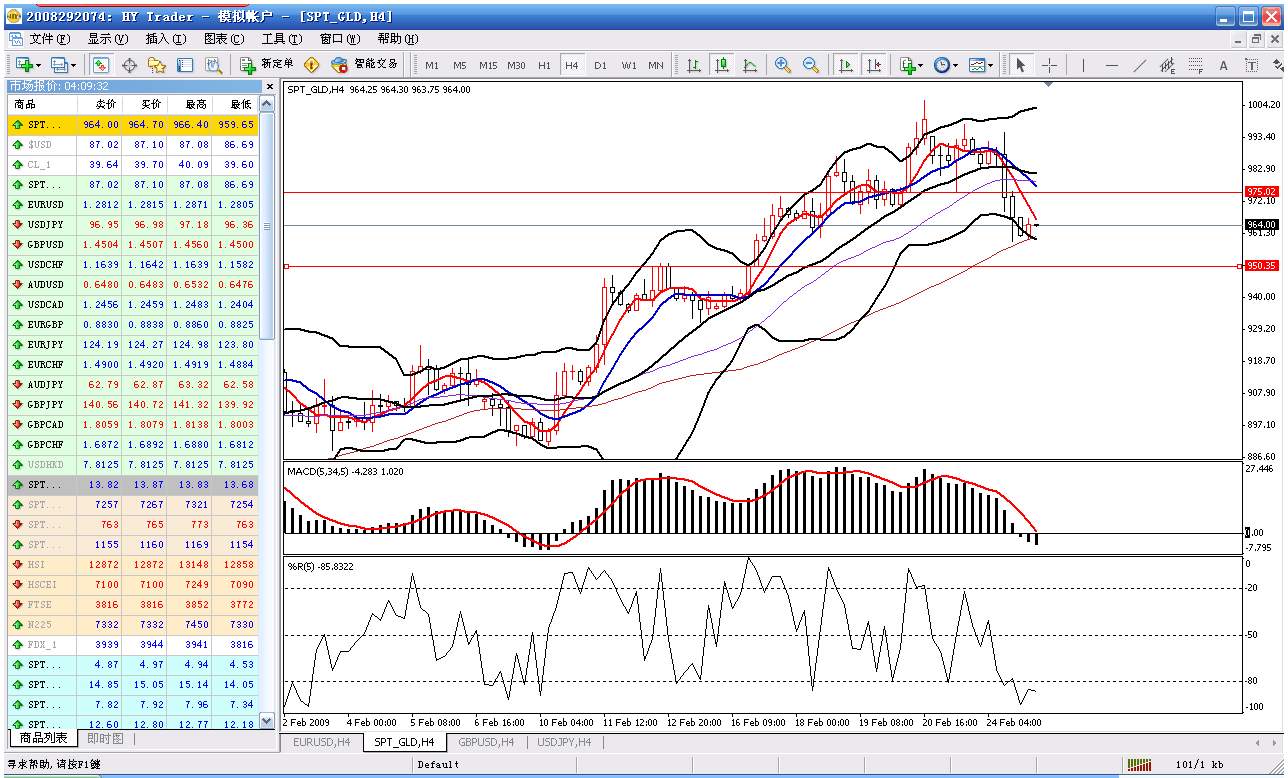
Task: Toggle chart auto scroll icon
Action: (846, 65)
